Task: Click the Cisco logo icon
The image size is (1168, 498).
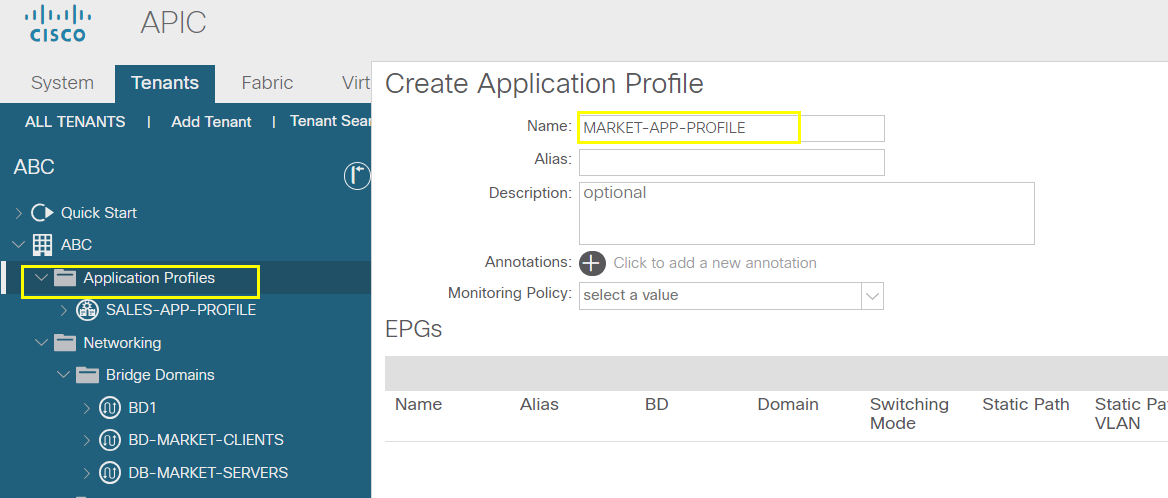Action: pos(58,24)
